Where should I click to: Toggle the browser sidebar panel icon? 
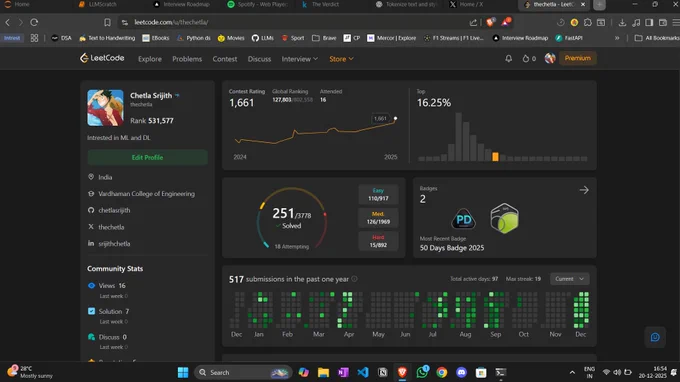coord(649,22)
